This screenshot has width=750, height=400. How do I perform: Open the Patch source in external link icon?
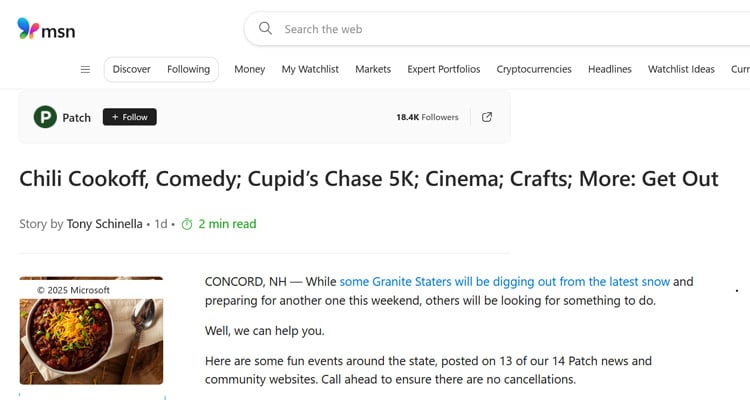(x=487, y=117)
